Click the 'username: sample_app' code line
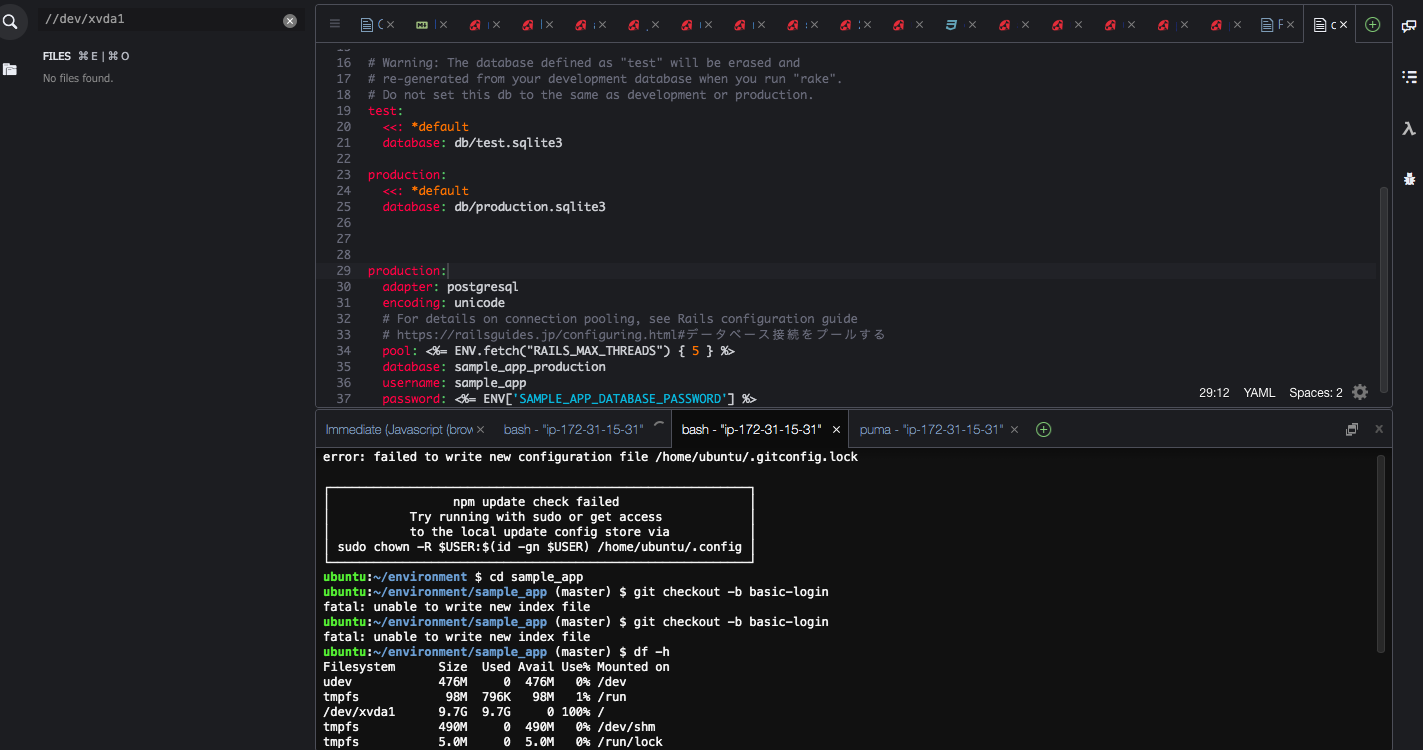The width and height of the screenshot is (1423, 750). click(454, 383)
